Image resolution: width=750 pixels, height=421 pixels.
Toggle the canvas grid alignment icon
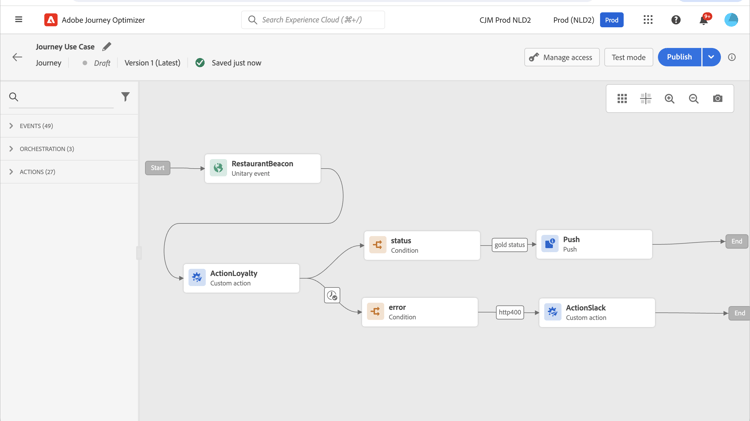[x=646, y=99]
